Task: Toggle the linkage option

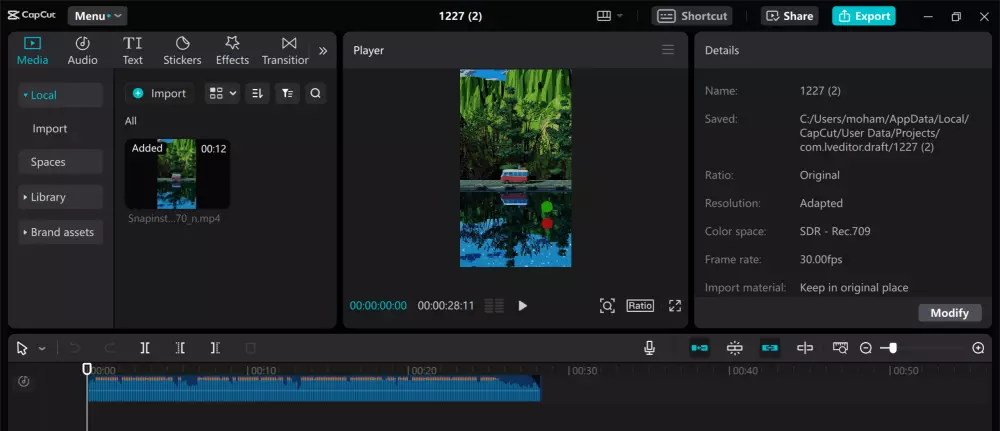Action: (770, 348)
